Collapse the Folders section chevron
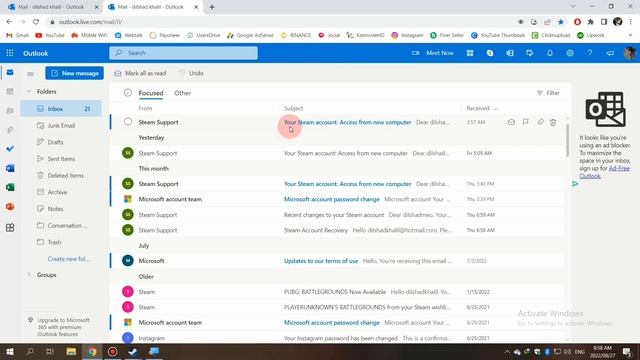Screen dimensions: 640x360 [x=29, y=91]
